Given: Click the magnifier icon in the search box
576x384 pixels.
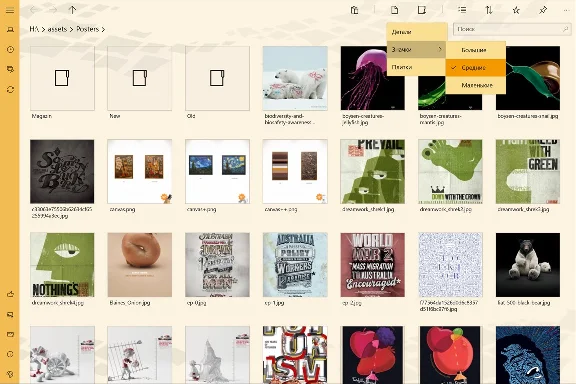Looking at the screenshot, I should (565, 29).
